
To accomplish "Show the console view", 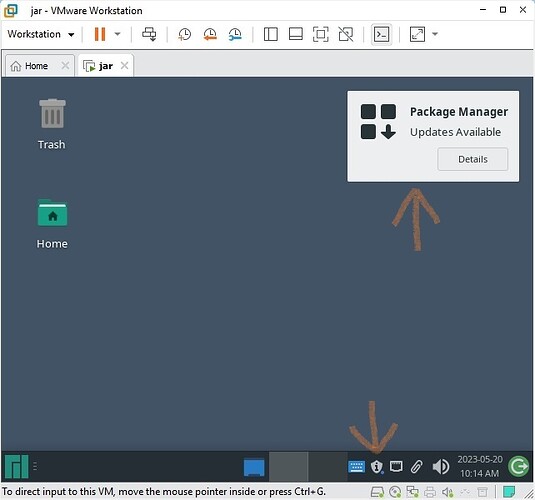I will click(381, 34).
